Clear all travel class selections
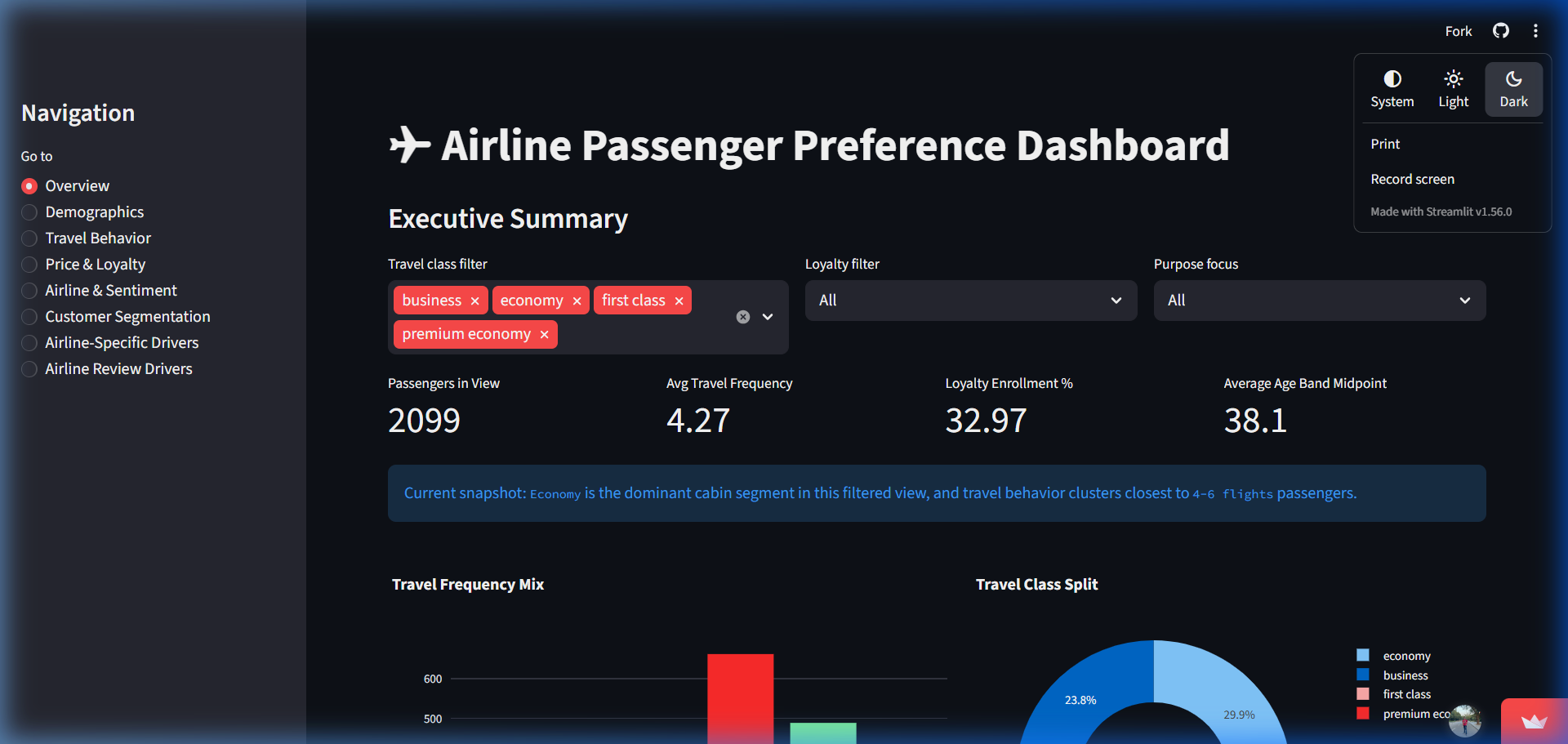The width and height of the screenshot is (1568, 744). (743, 317)
